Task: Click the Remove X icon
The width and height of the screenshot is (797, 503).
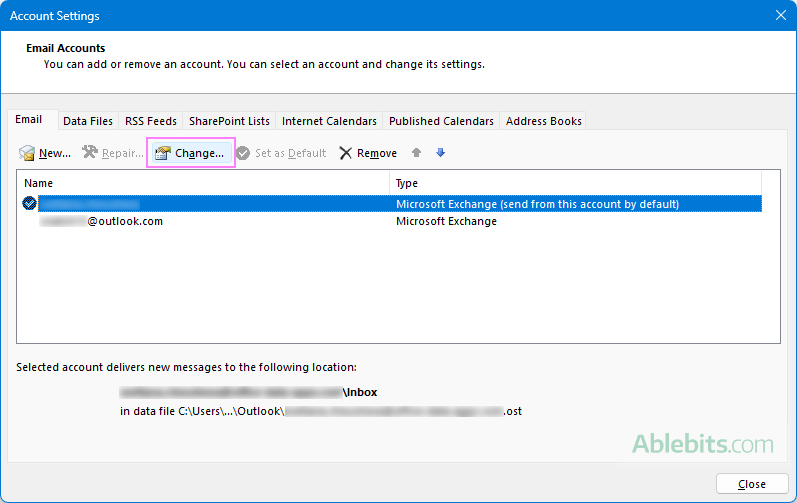Action: [346, 153]
